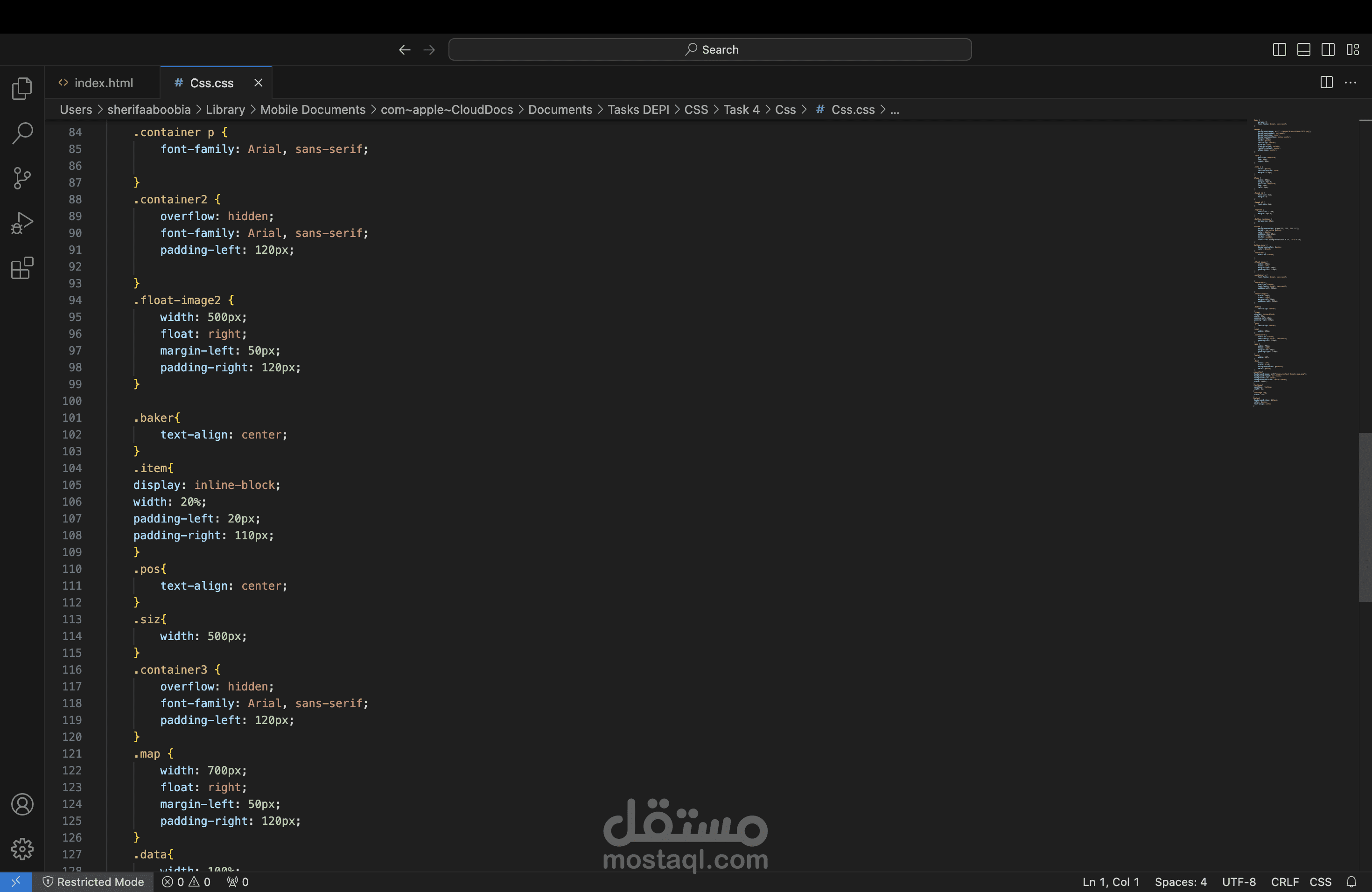
Task: Expand the Css.css breadcrumb ellipsis
Action: [x=895, y=110]
